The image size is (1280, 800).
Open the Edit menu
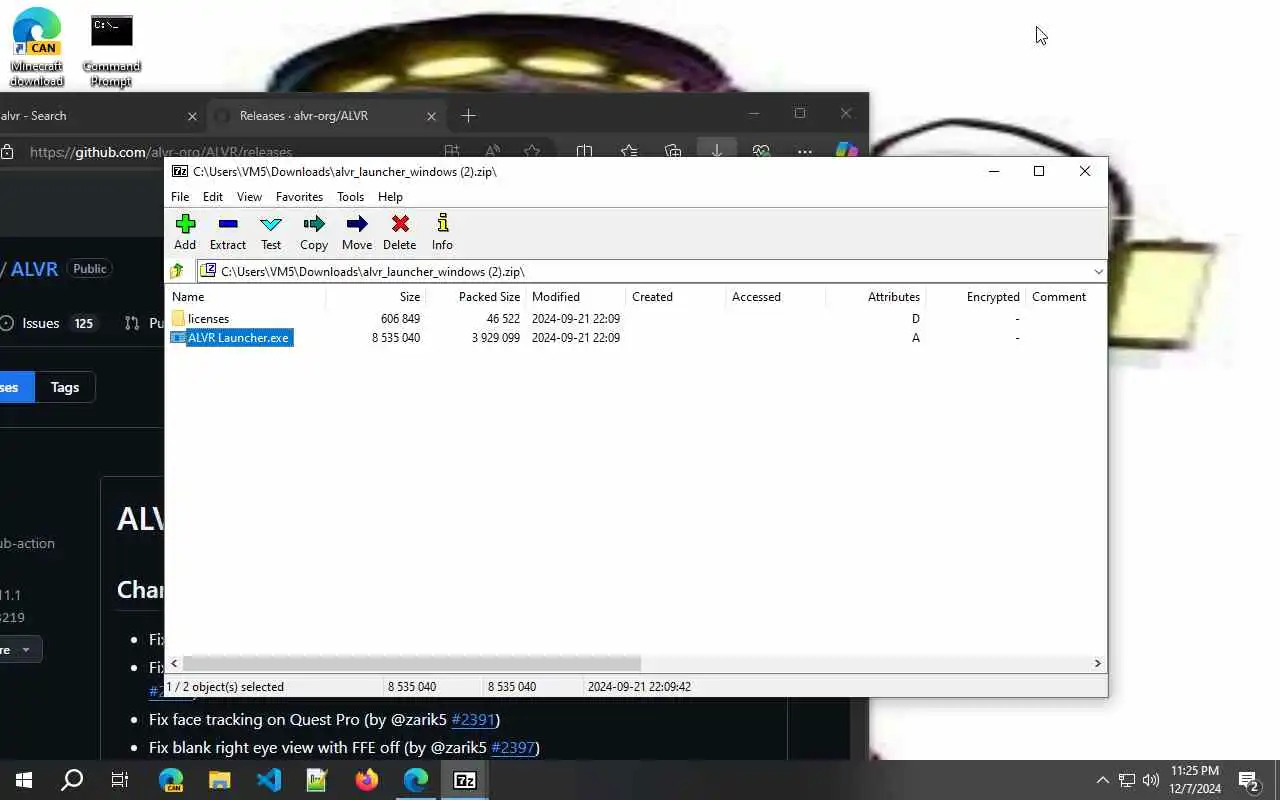tap(213, 197)
